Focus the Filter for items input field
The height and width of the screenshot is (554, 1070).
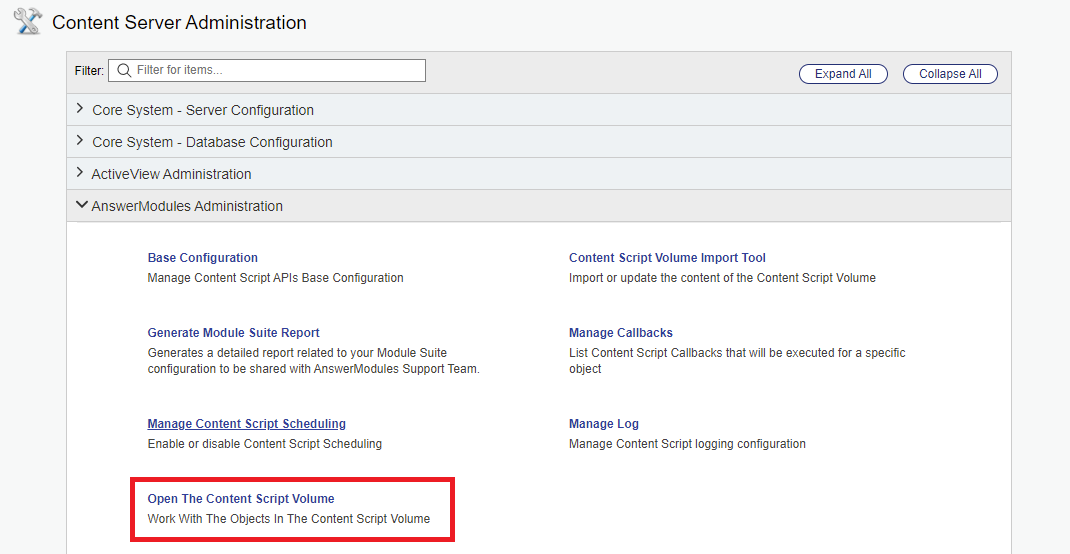pyautogui.click(x=275, y=71)
